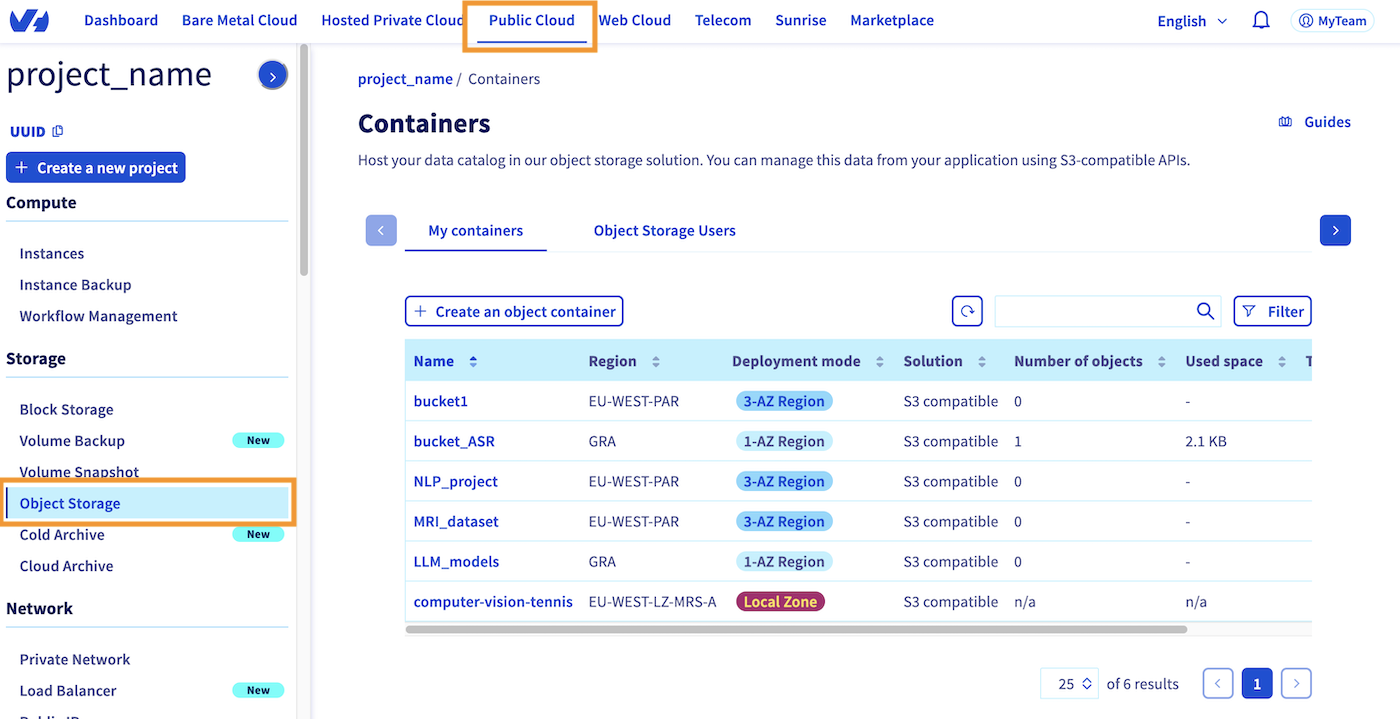Open the English language dropdown

(1191, 21)
